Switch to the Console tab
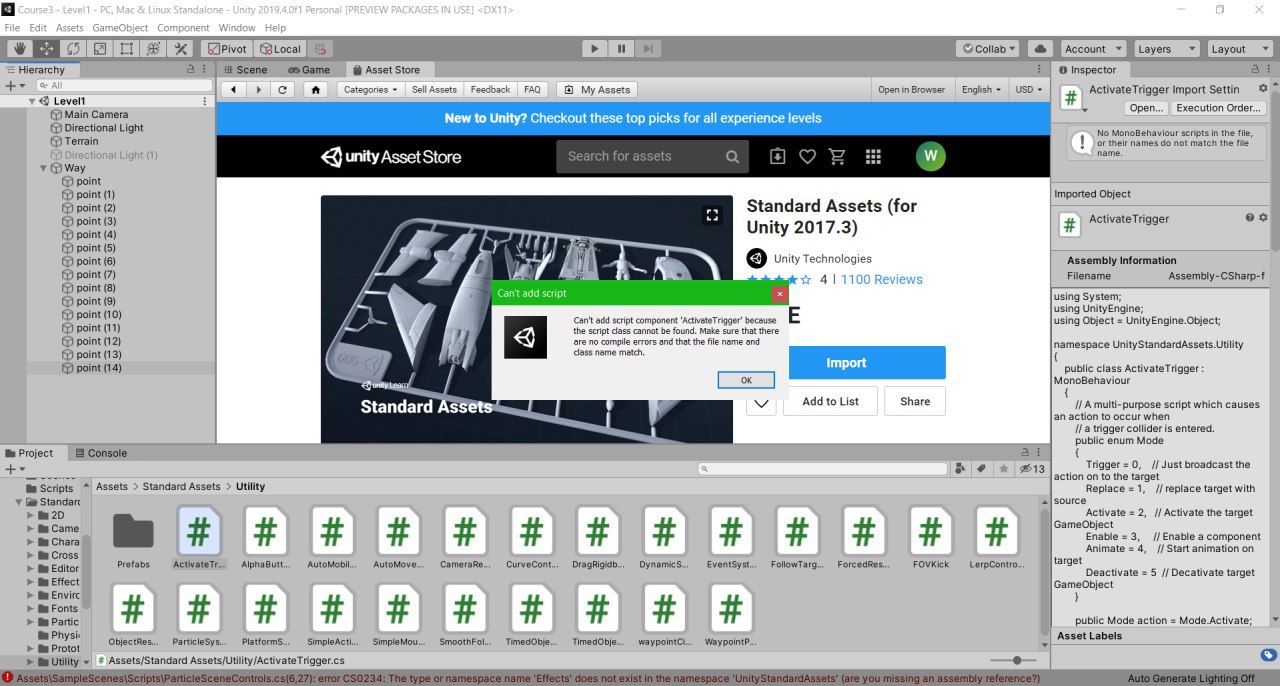Screen dimensions: 1280x686 (101, 453)
